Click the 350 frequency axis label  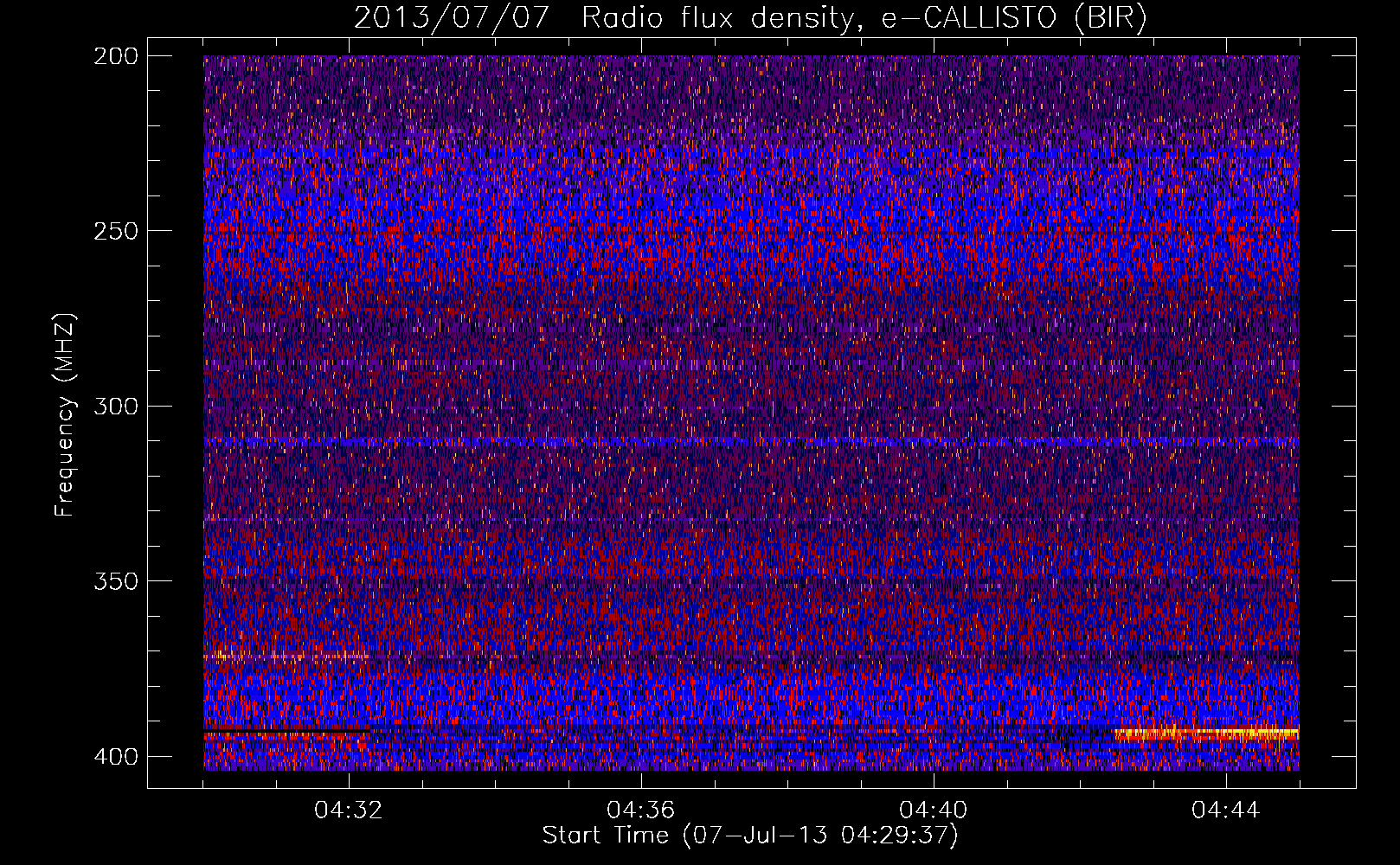coord(115,580)
